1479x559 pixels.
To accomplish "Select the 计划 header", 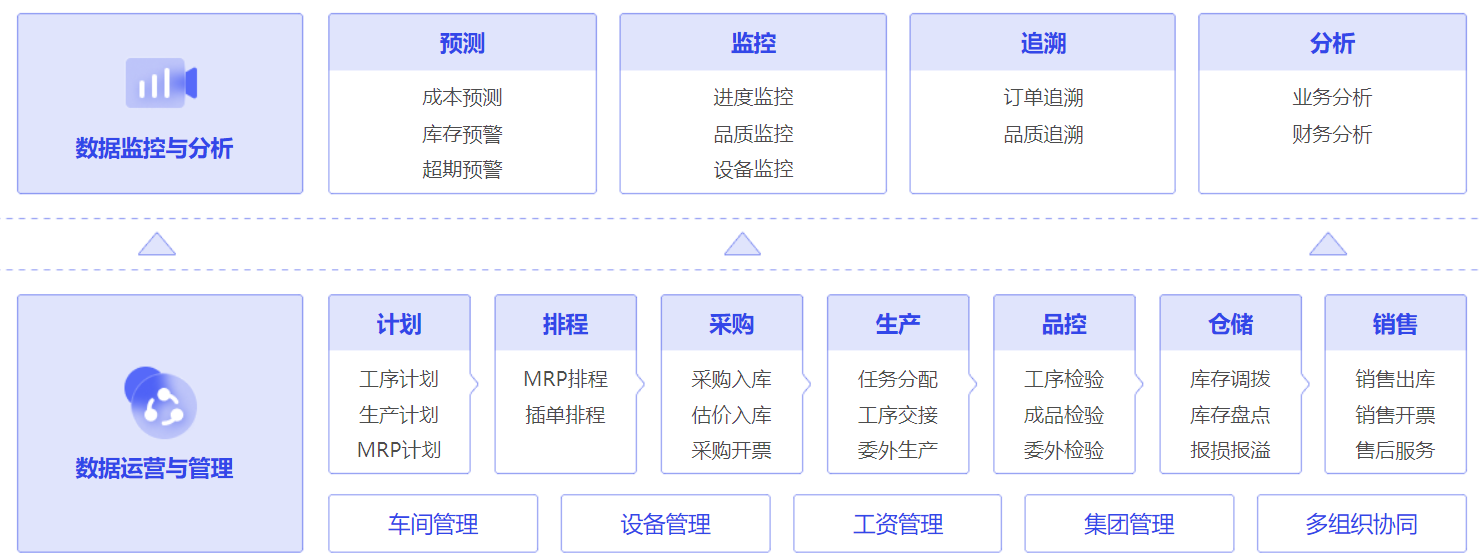I will tap(399, 324).
